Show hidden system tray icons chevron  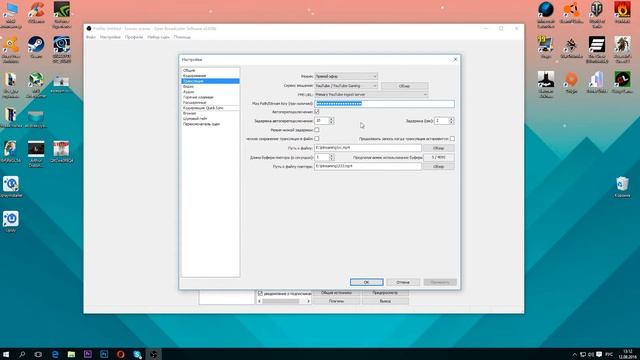click(x=575, y=354)
